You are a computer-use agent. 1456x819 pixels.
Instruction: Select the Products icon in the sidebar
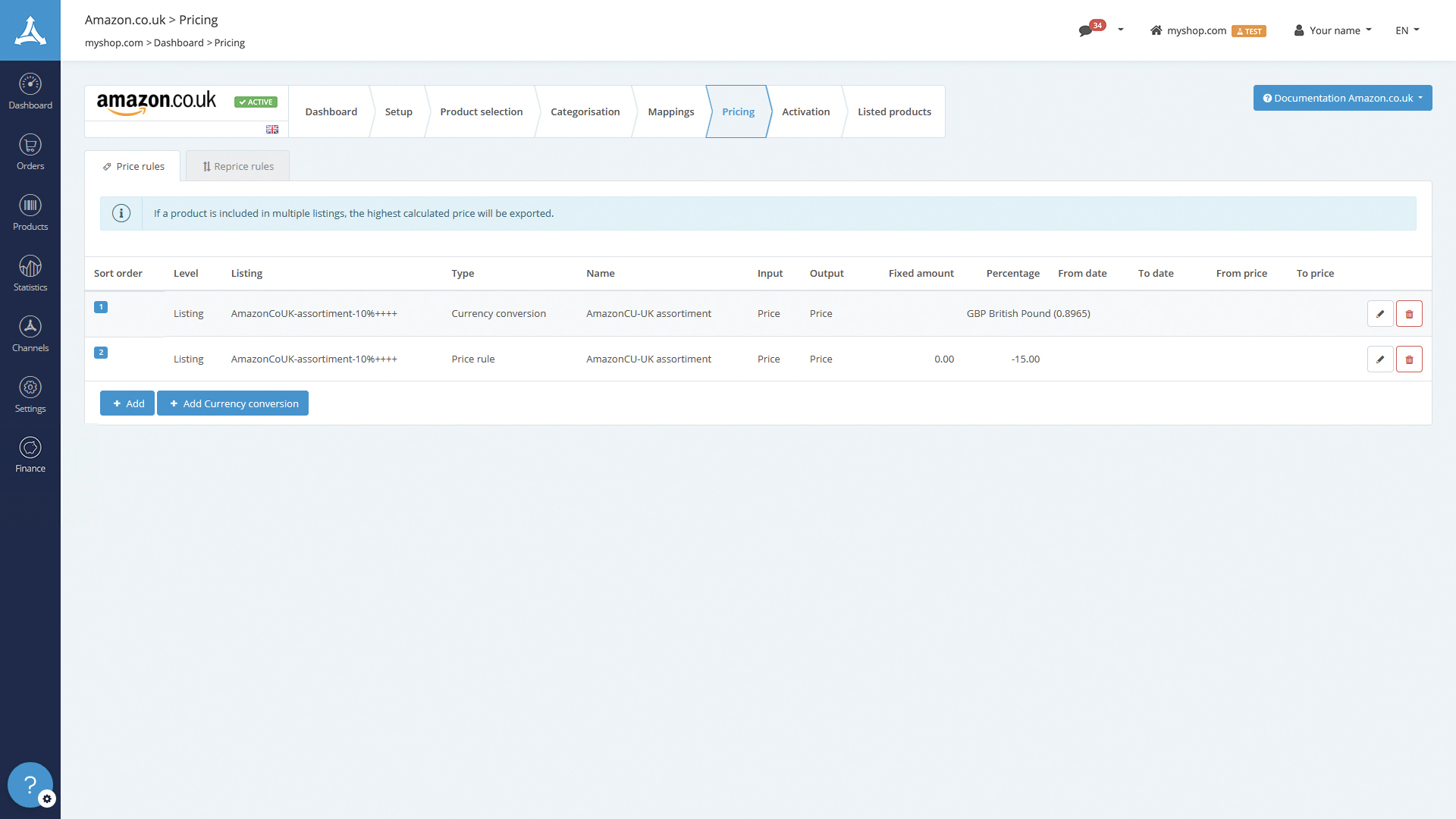click(x=30, y=212)
